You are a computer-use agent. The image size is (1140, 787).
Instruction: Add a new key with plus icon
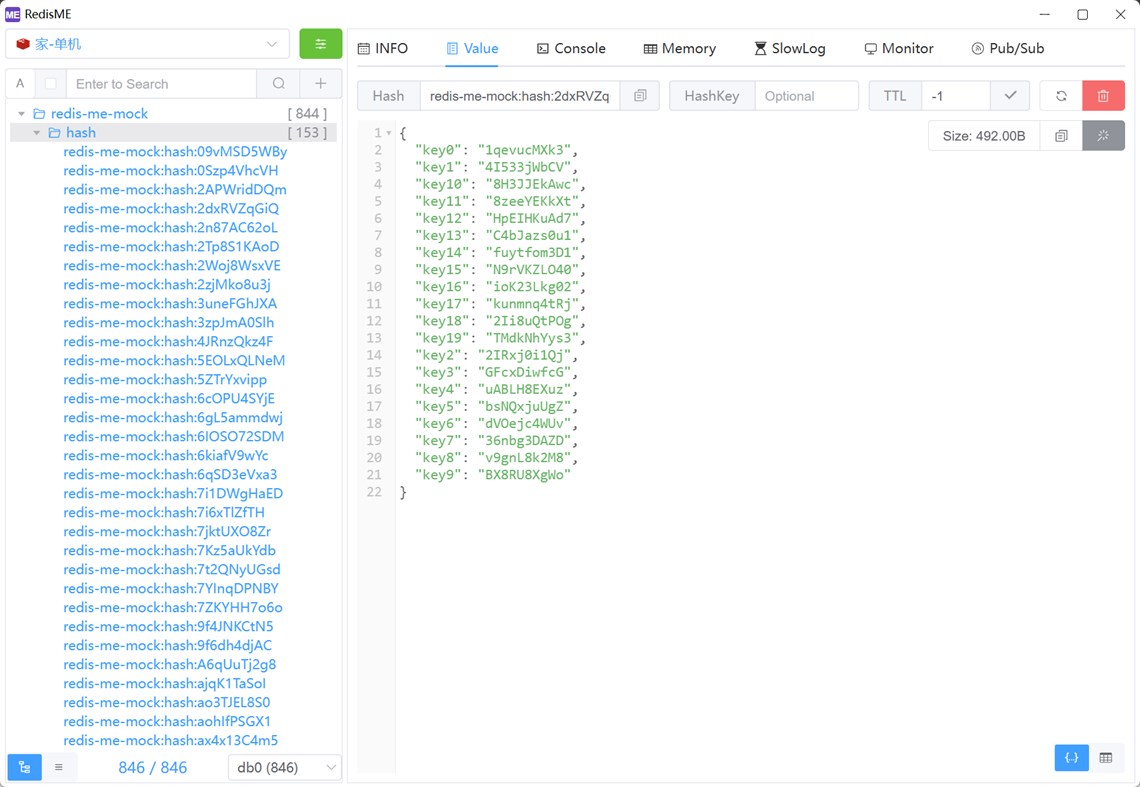pos(321,84)
